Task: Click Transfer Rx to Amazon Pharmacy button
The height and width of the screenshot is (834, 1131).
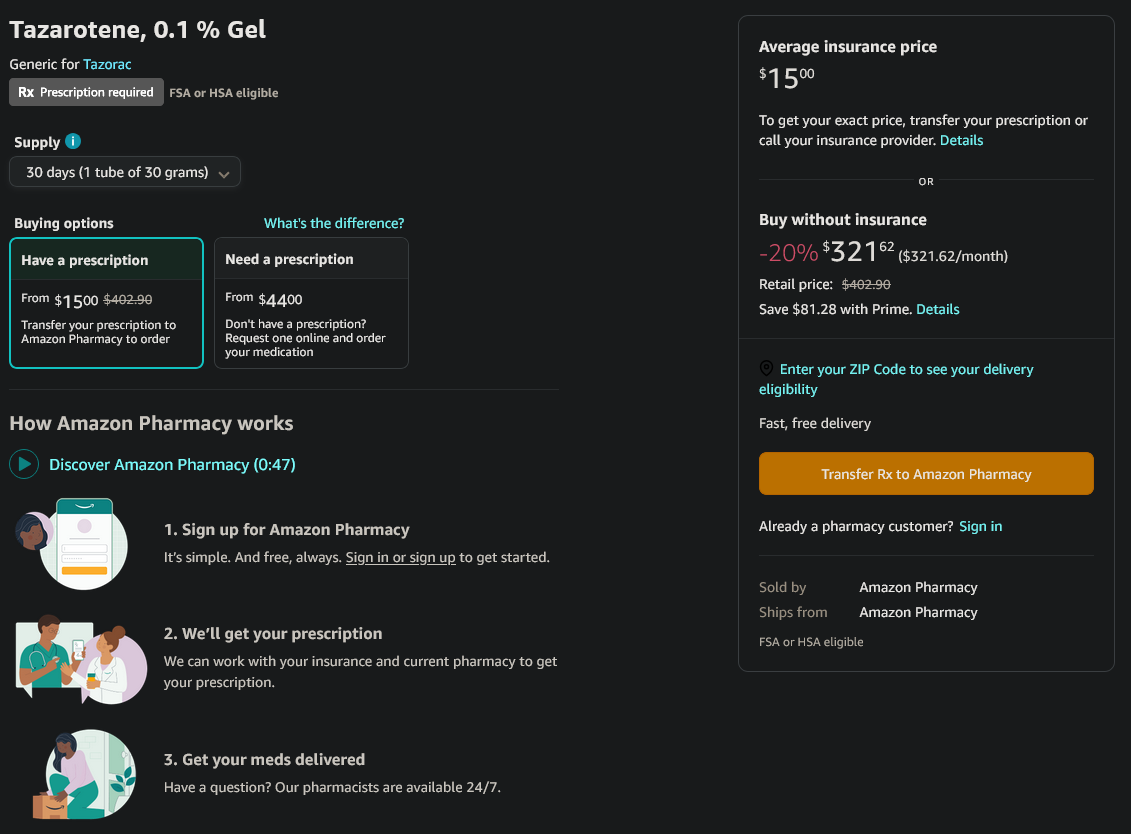Action: (926, 473)
